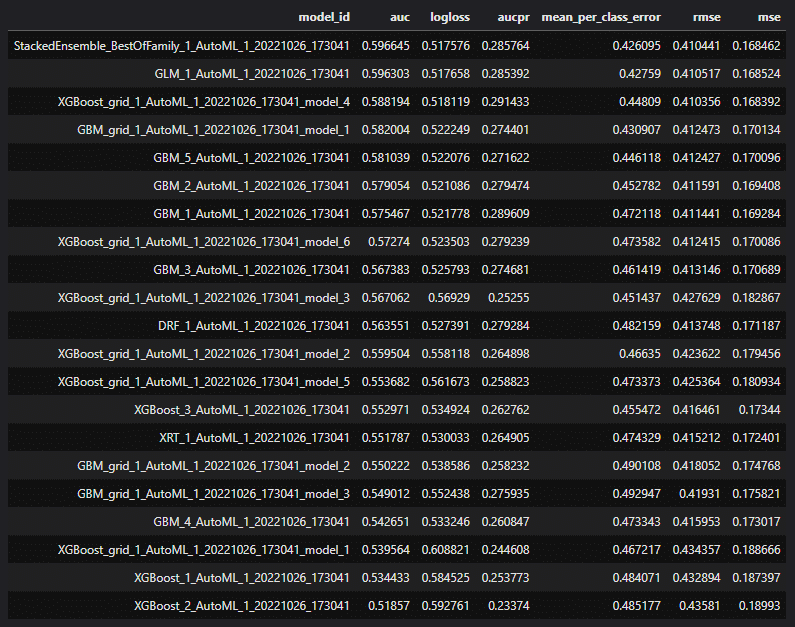
Task: Click logloss value 0.56929
Action: pyautogui.click(x=449, y=298)
